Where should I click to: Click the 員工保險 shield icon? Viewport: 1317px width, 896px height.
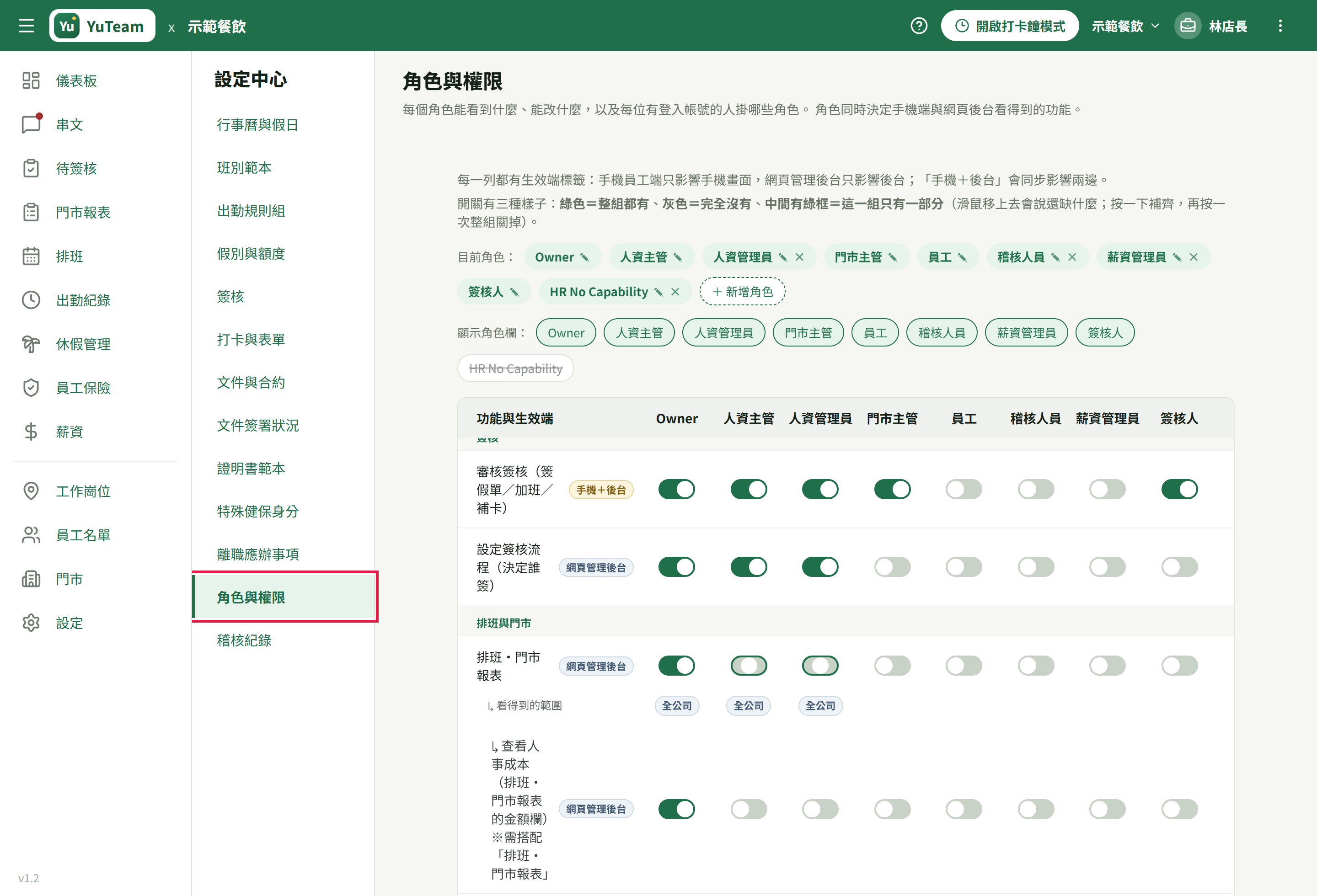tap(31, 388)
